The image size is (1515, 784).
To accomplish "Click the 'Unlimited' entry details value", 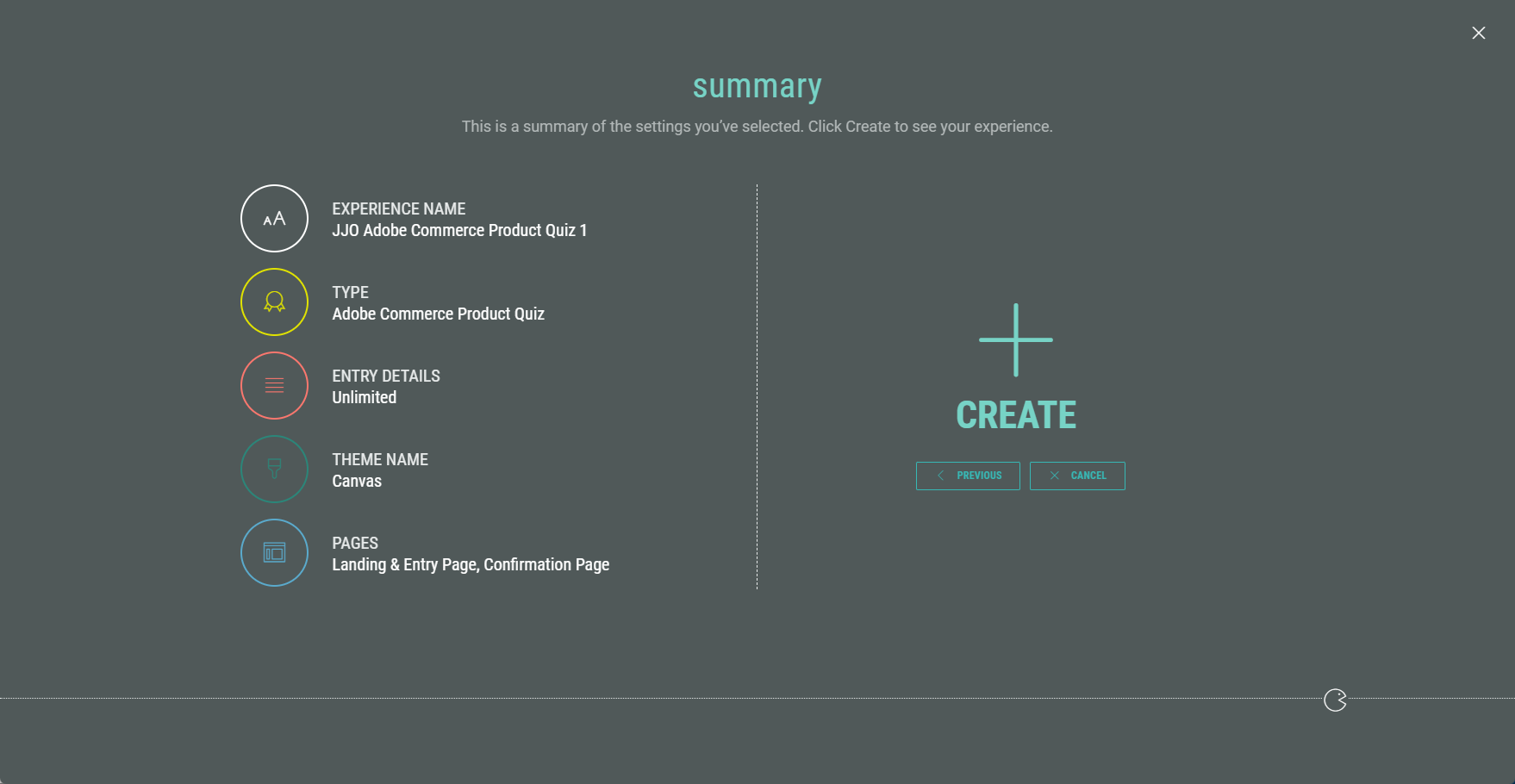I will click(364, 398).
